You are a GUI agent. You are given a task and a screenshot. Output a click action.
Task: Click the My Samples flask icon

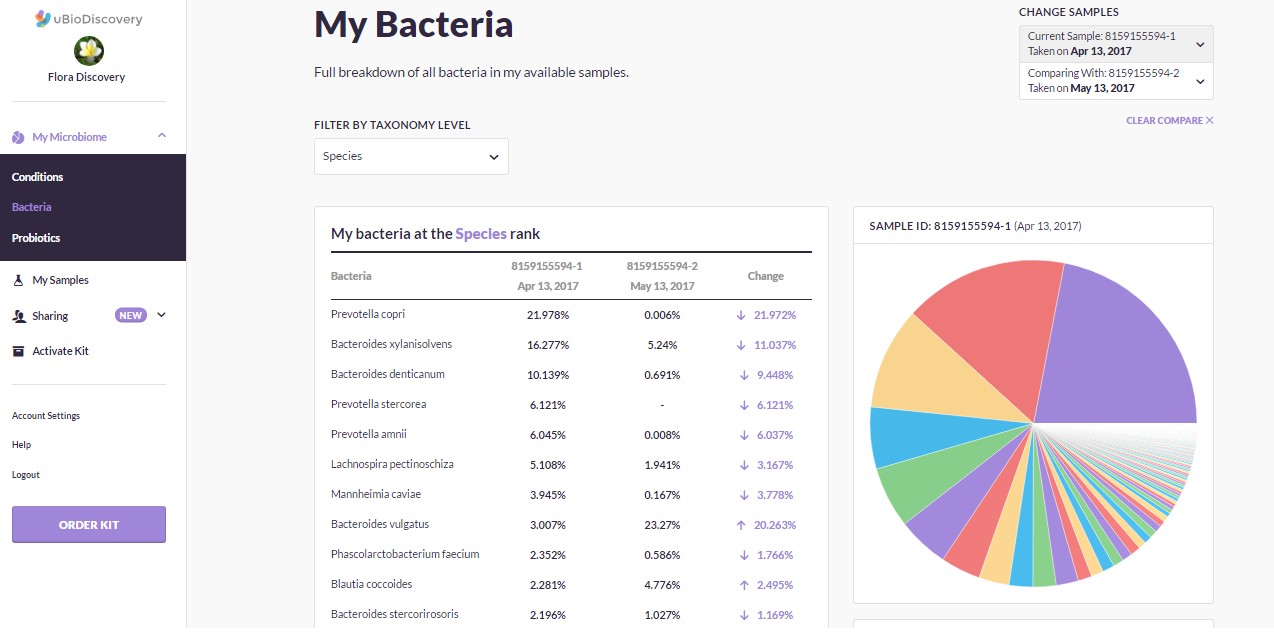(x=18, y=280)
